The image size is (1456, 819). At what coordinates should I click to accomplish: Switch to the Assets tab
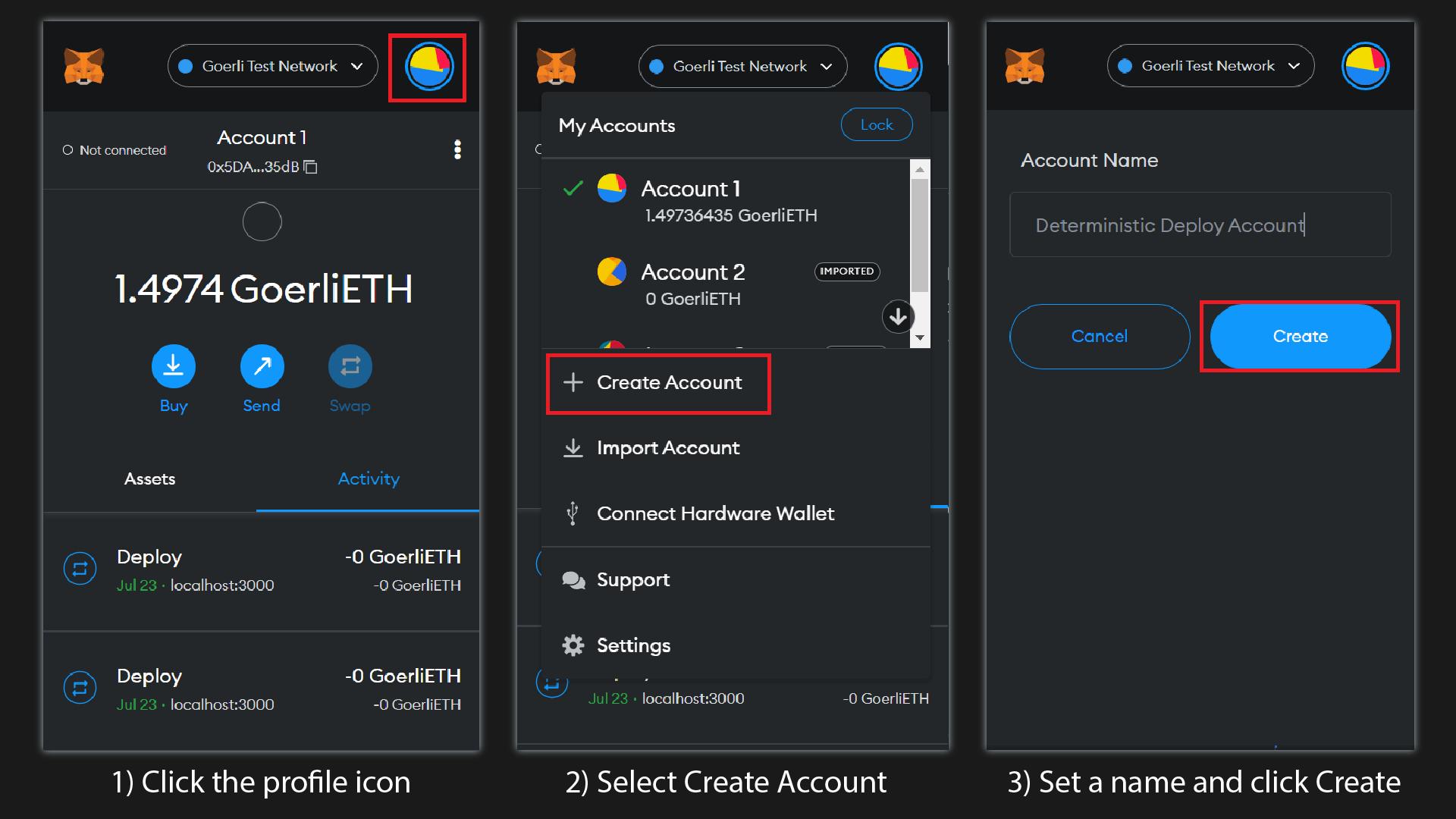click(x=149, y=479)
